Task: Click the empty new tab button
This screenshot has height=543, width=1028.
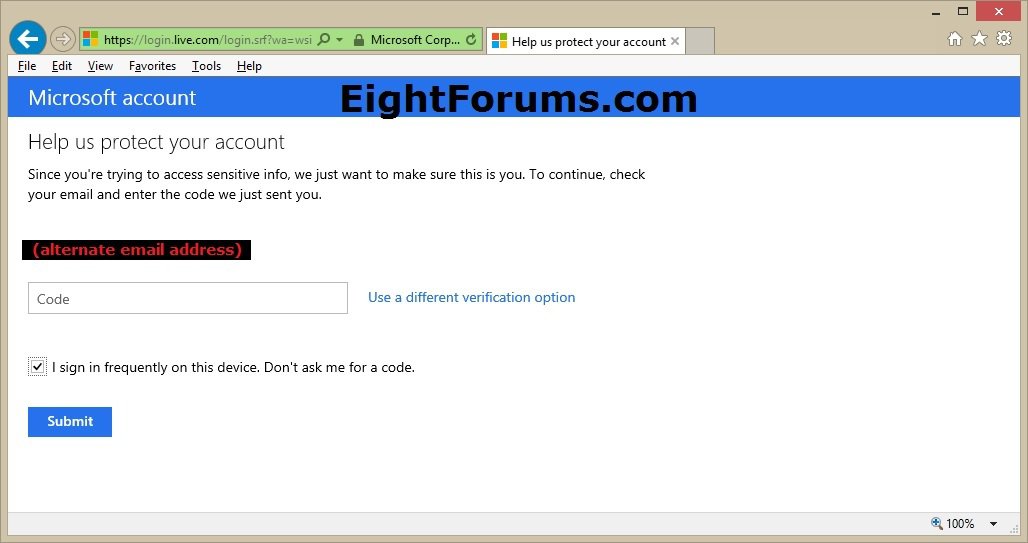Action: tap(700, 41)
